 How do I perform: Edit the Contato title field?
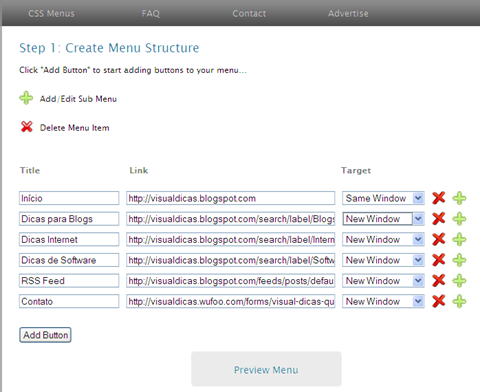pyautogui.click(x=69, y=301)
